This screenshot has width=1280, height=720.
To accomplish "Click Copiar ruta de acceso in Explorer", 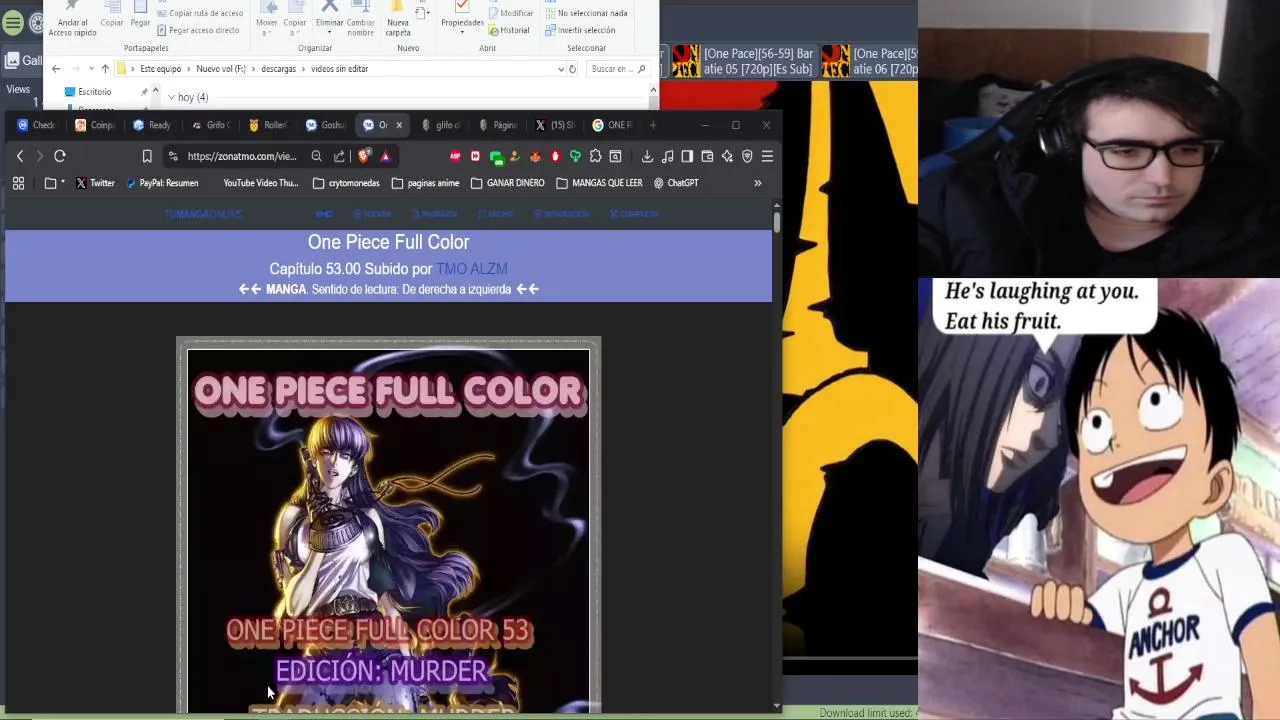I will [200, 13].
